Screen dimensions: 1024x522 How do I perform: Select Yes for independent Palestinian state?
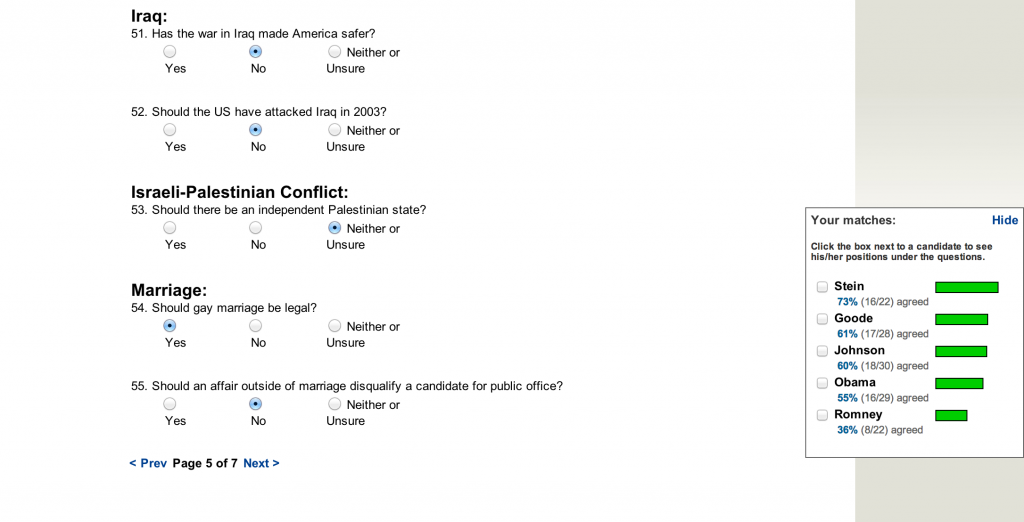pos(170,227)
